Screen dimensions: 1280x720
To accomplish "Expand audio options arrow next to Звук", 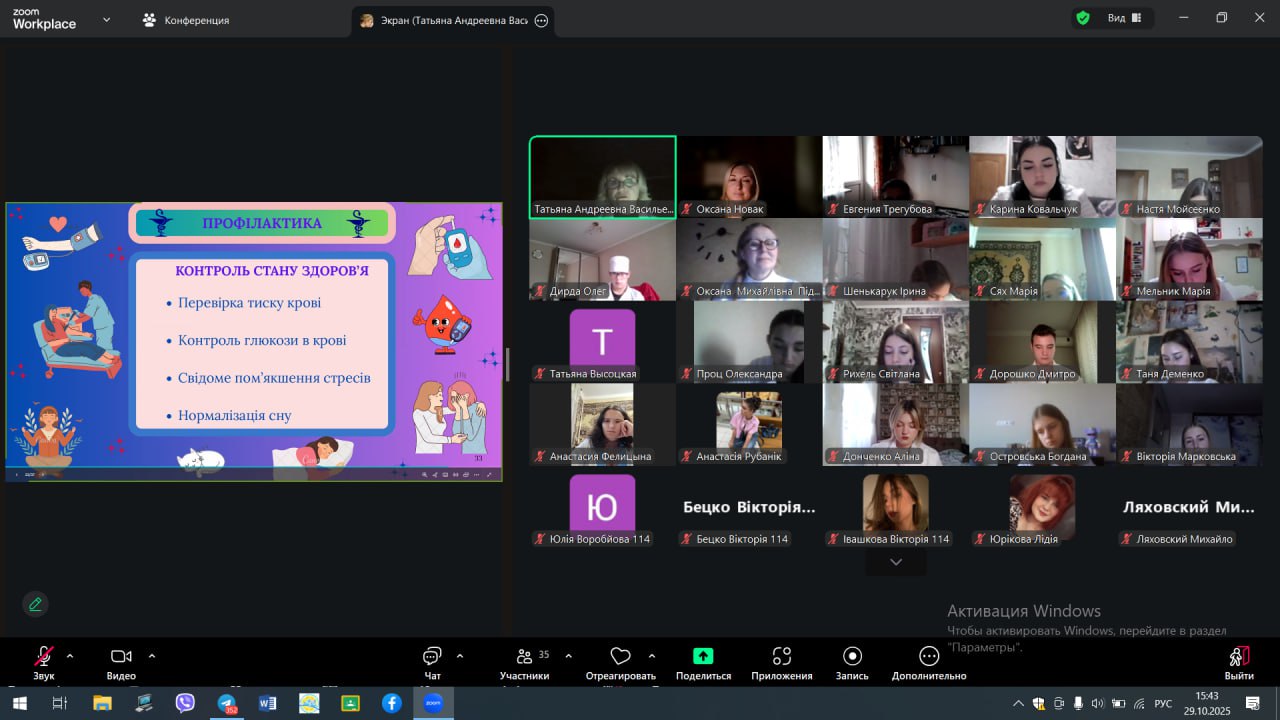I will [70, 656].
